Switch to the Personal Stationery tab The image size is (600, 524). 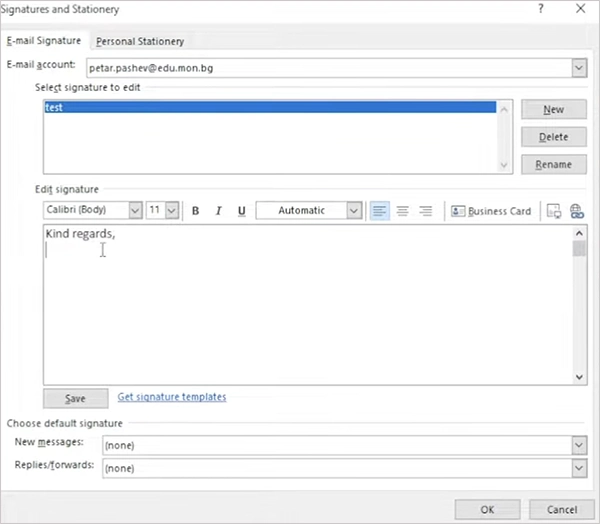[140, 41]
